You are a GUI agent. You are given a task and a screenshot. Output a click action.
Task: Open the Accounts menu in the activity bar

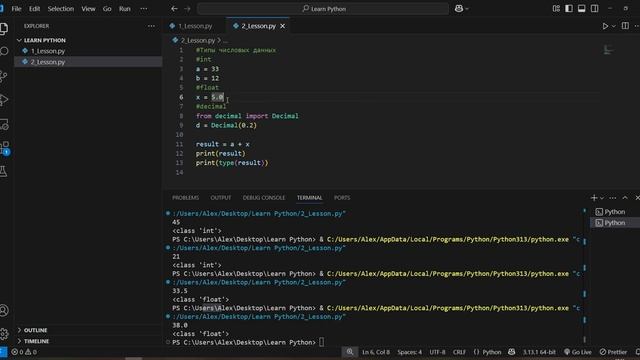(4, 310)
